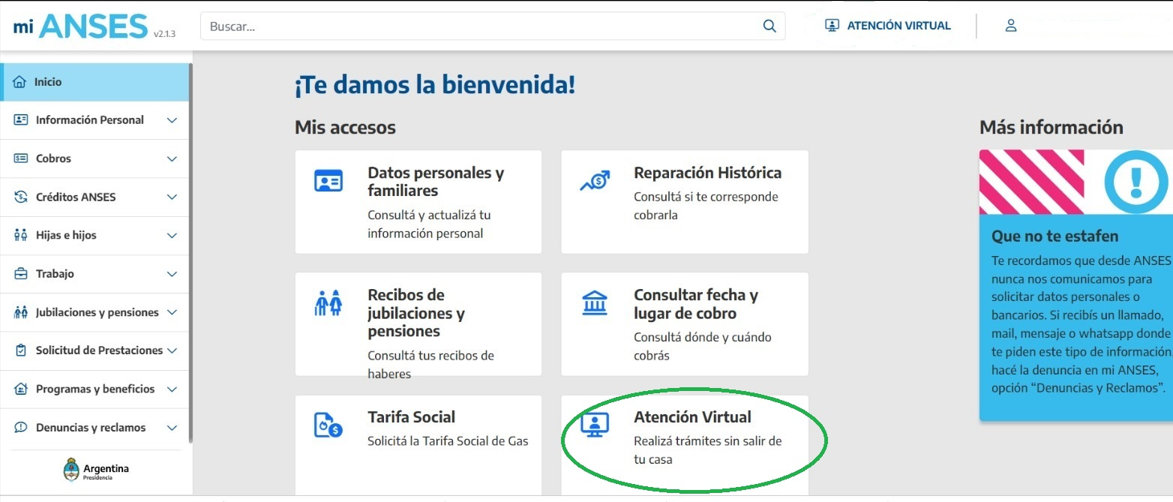Viewport: 1173px width, 502px height.
Task: Expand the Denuncias y reclamos chevron
Action: click(172, 428)
